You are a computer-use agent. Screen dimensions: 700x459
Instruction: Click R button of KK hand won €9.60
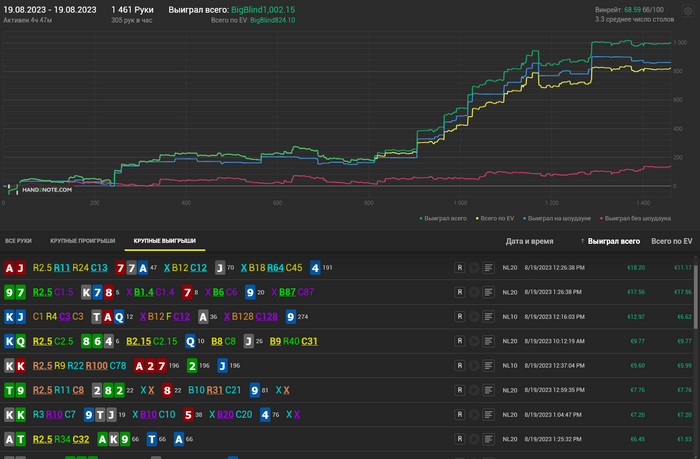[459, 366]
